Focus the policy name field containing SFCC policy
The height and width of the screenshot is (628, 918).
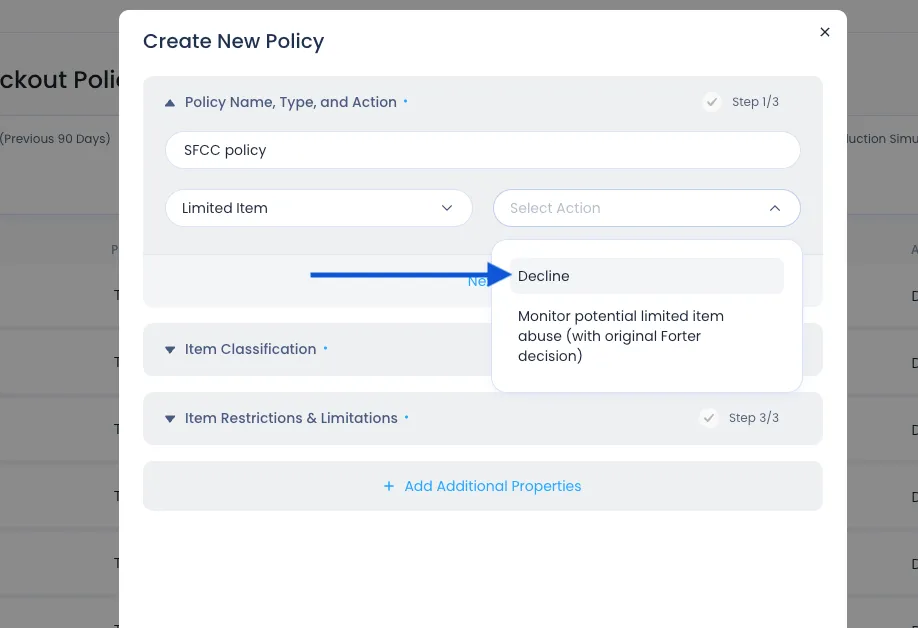482,150
